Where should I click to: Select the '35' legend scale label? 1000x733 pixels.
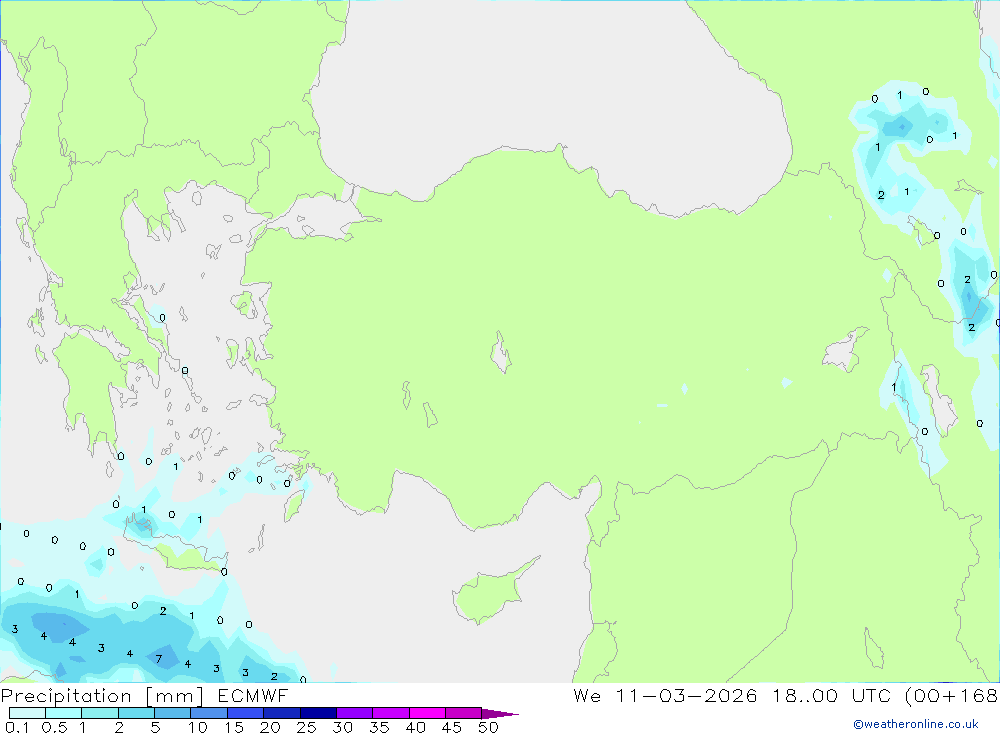[x=379, y=727]
